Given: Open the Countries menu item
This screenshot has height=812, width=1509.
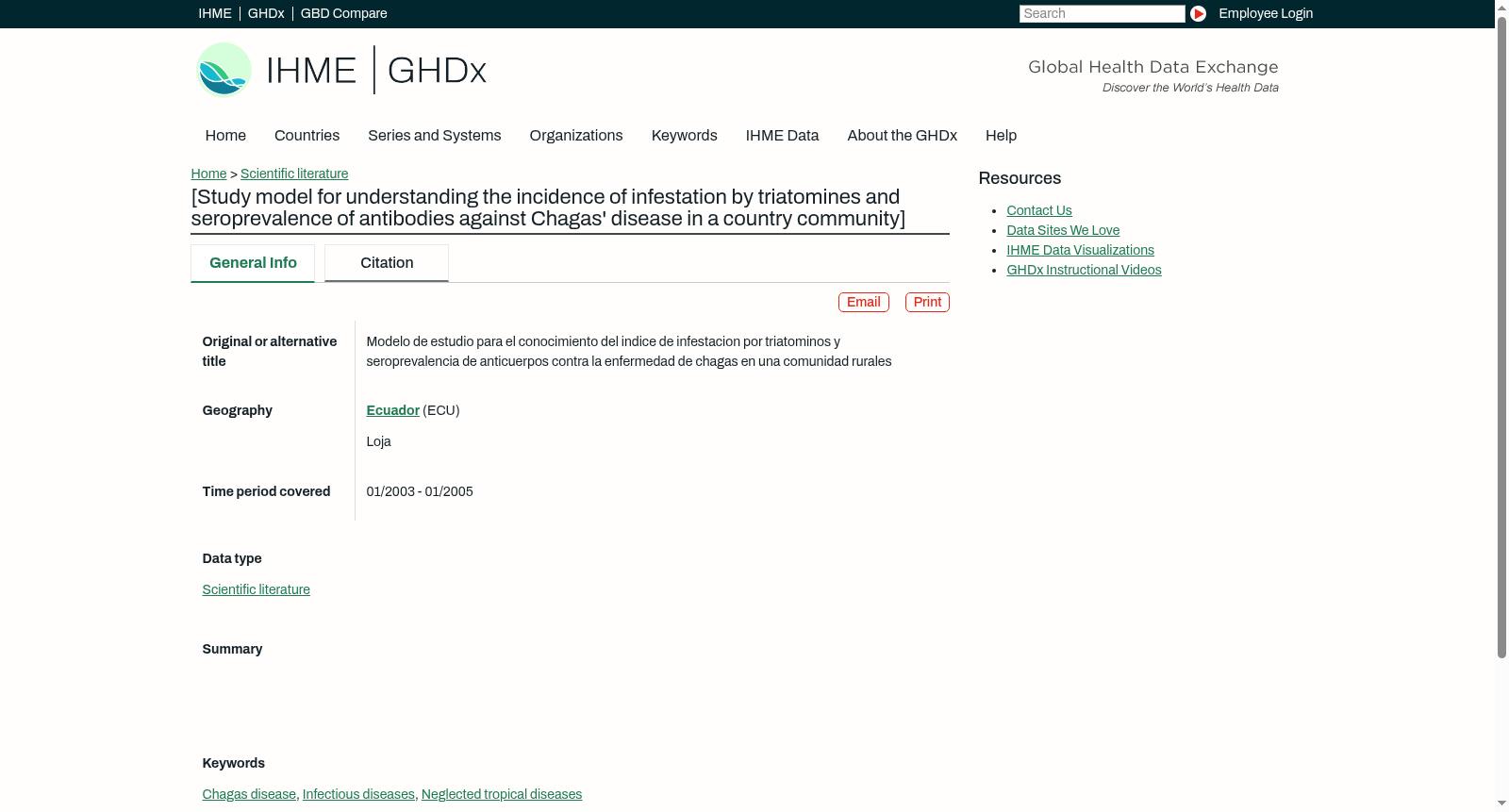Looking at the screenshot, I should [x=307, y=136].
